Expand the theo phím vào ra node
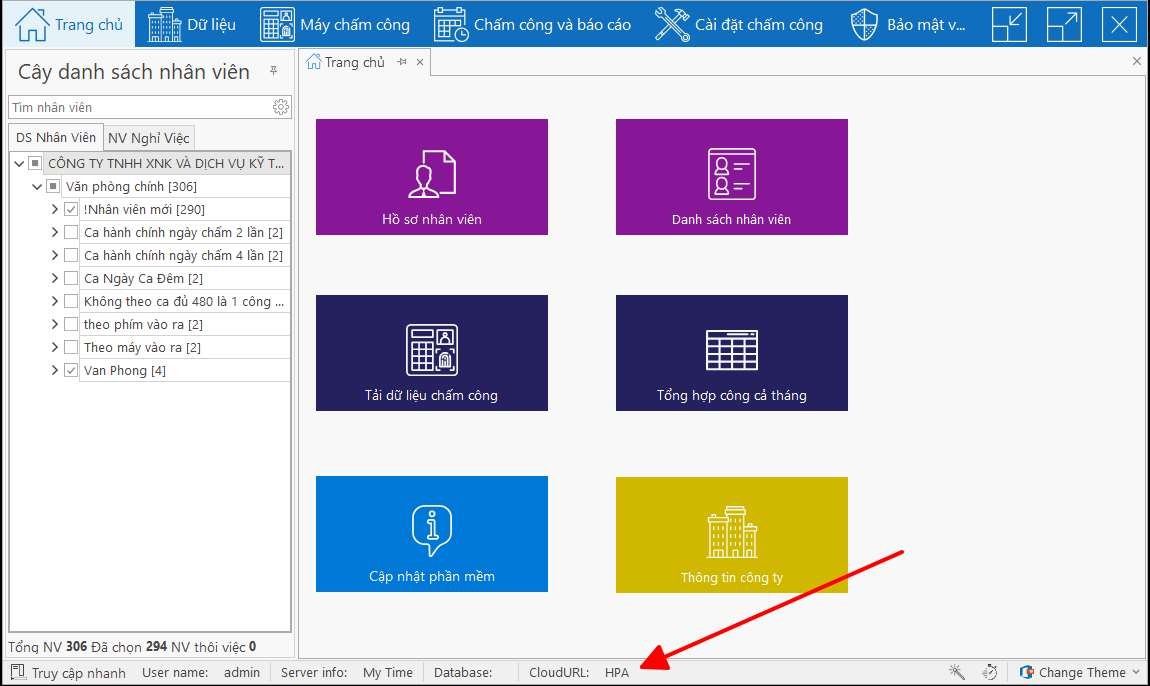 coord(55,325)
